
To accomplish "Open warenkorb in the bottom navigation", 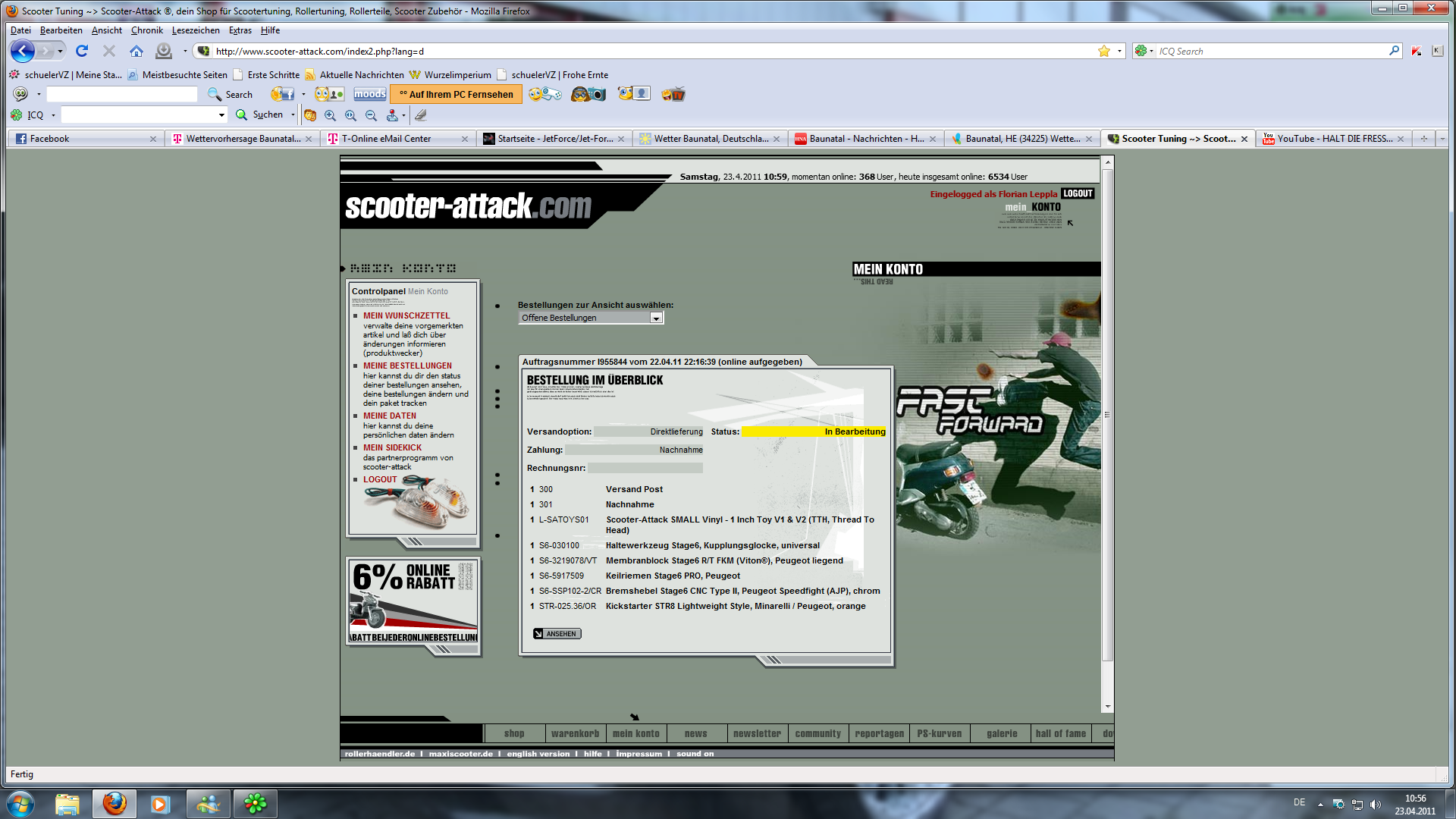I will click(x=575, y=733).
